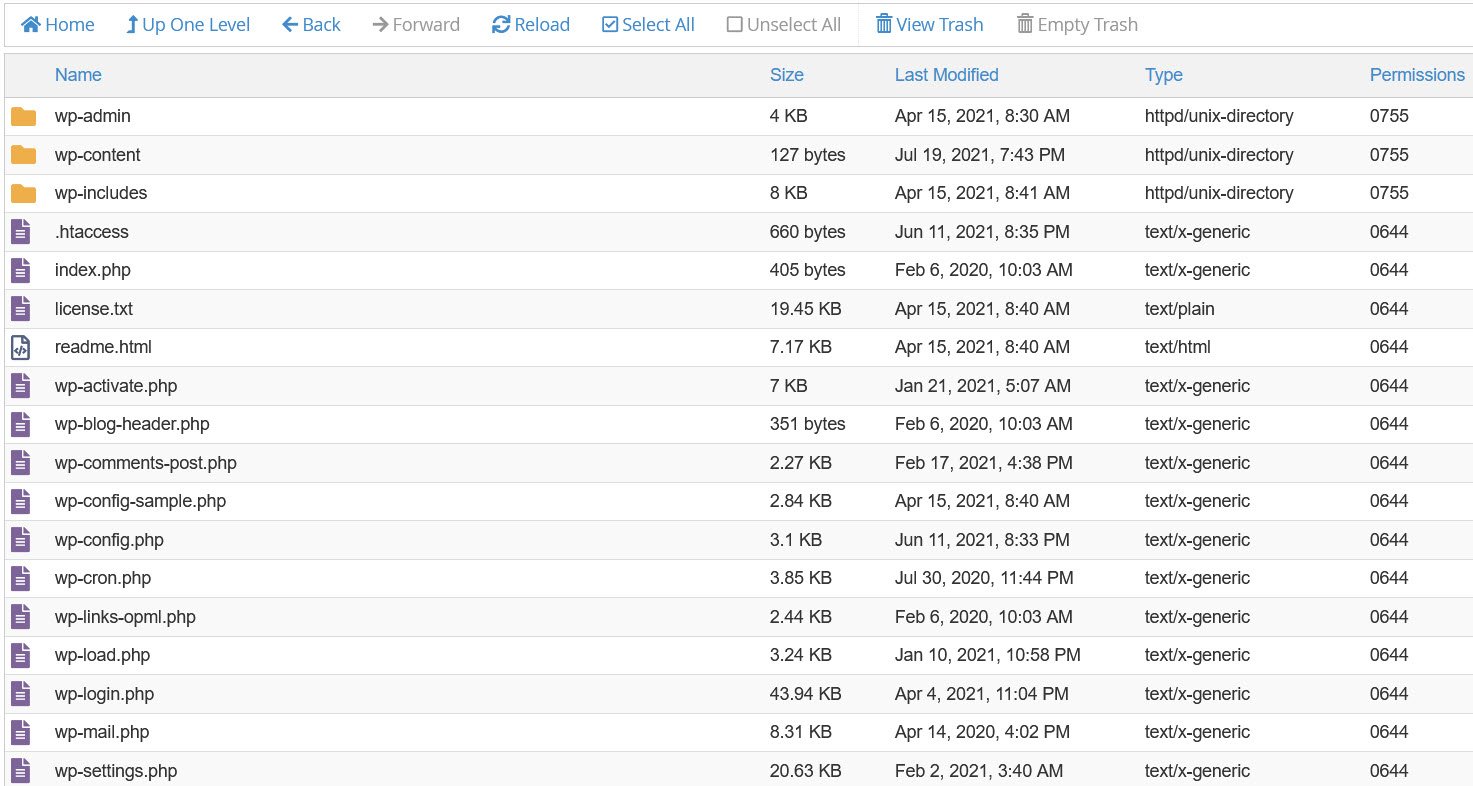The width and height of the screenshot is (1473, 786).
Task: Select the index.php file name
Action: (x=93, y=270)
